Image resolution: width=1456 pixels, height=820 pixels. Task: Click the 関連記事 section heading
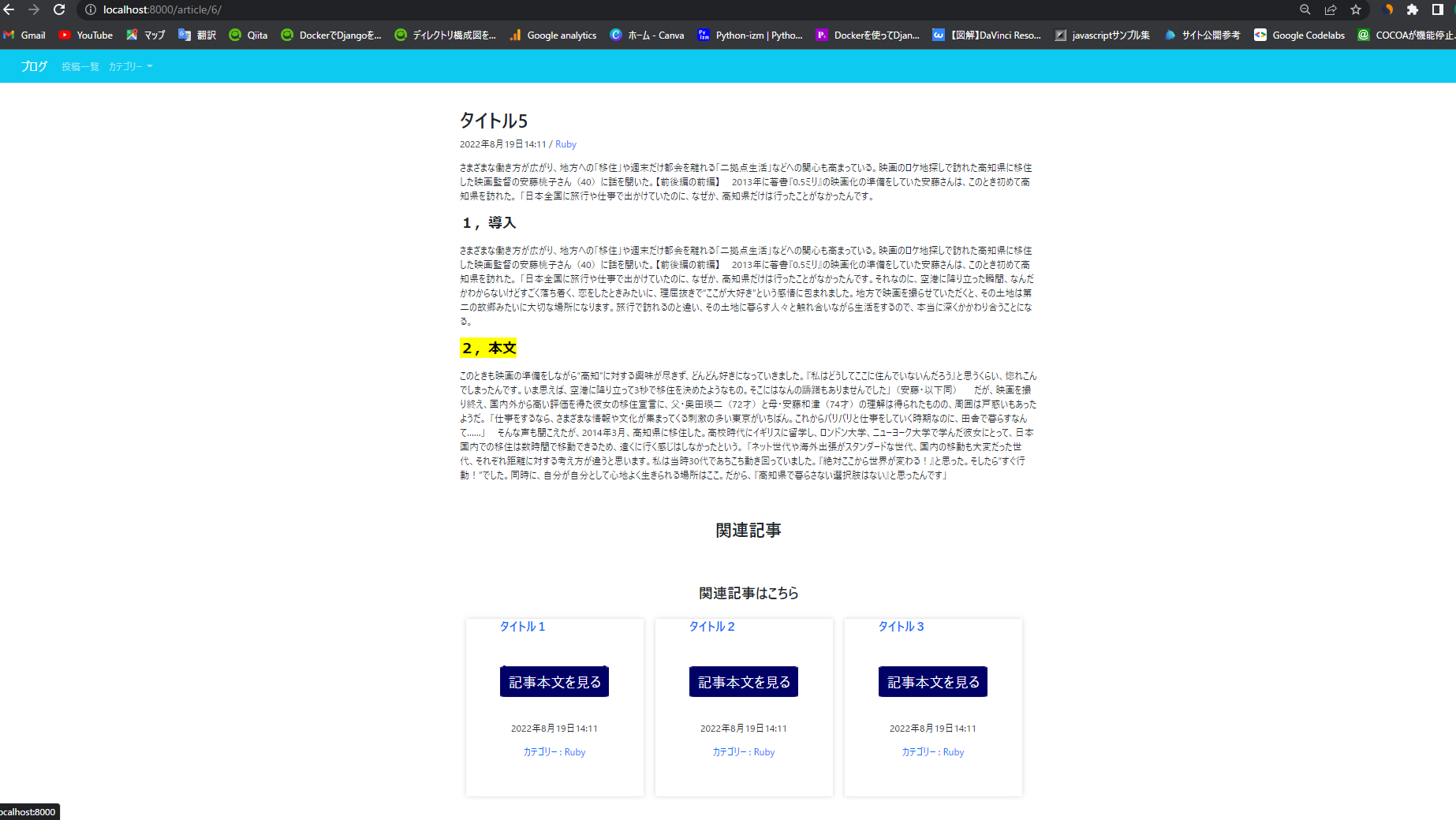(749, 531)
